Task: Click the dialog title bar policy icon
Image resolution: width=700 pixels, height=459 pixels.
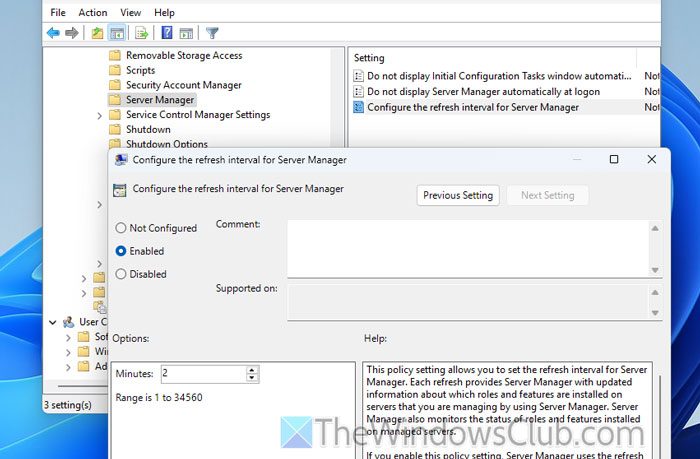Action: 121,160
